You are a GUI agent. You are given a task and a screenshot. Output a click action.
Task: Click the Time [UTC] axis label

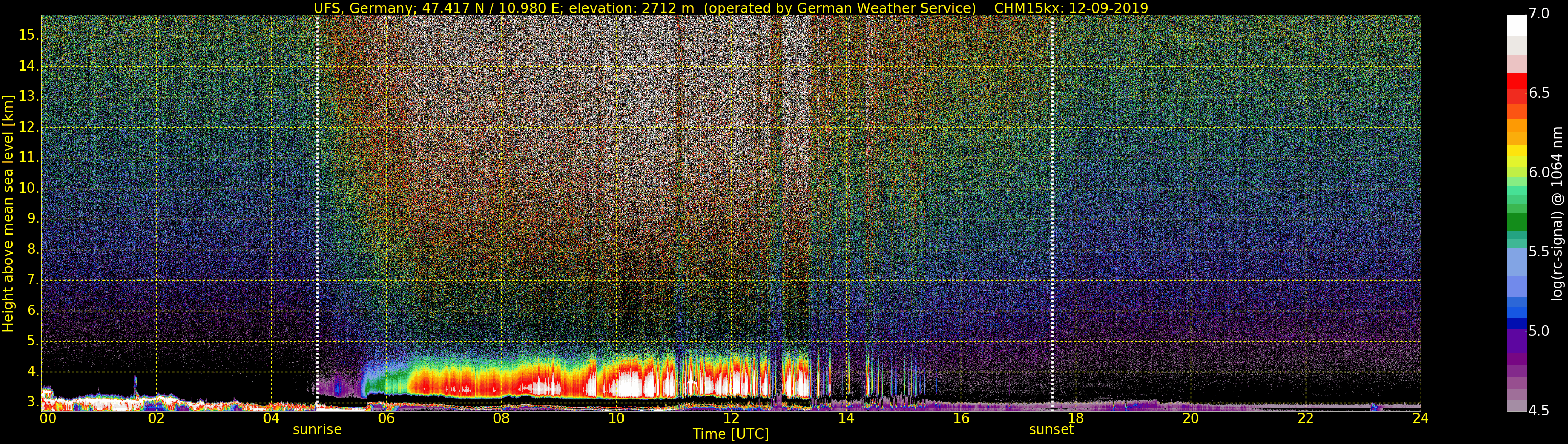coord(731,434)
